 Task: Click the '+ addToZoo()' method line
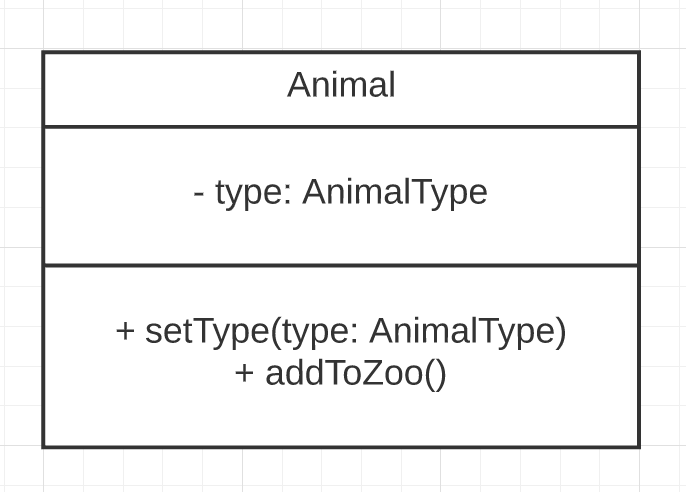341,374
